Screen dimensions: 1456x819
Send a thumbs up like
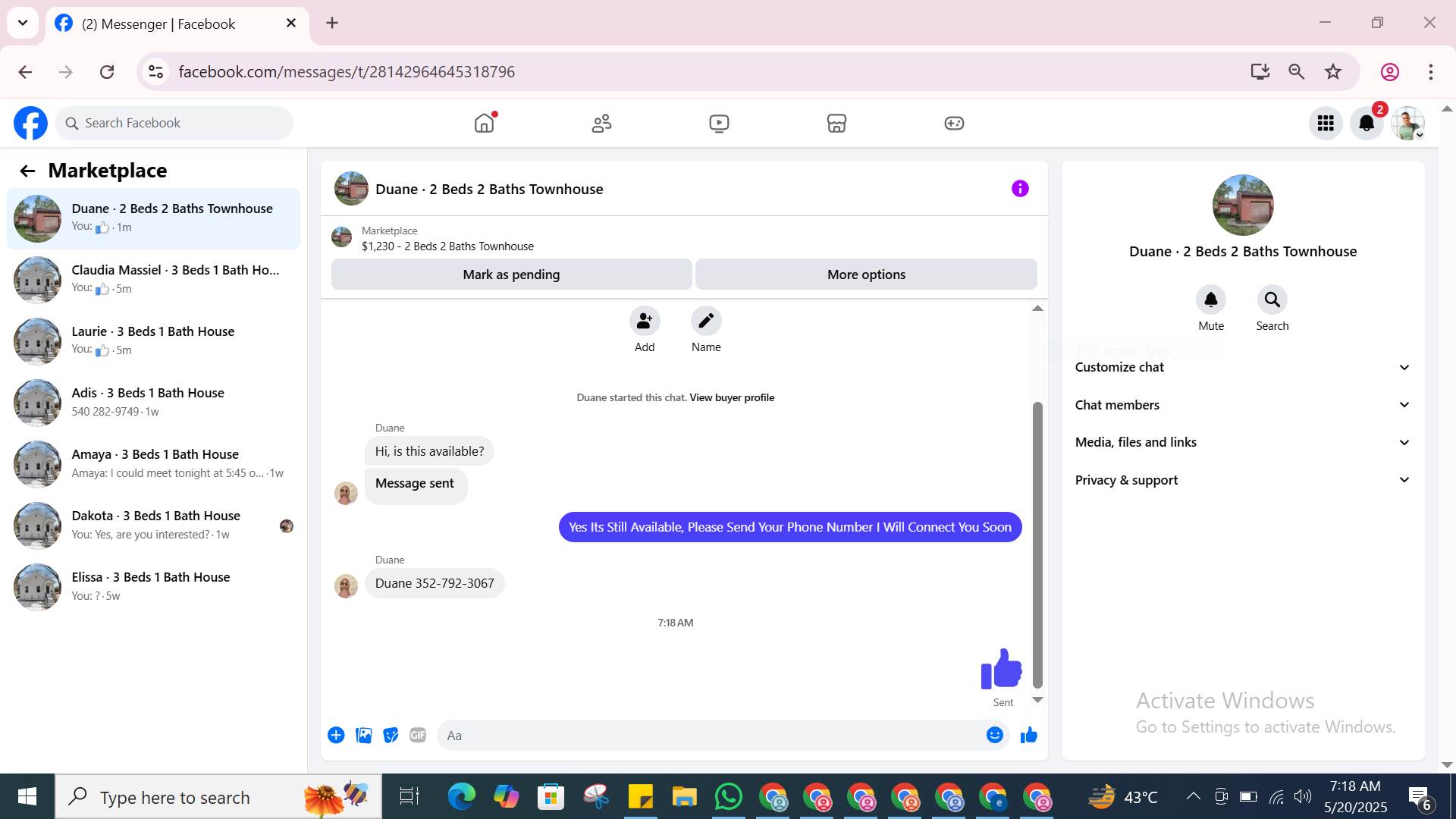point(1028,735)
